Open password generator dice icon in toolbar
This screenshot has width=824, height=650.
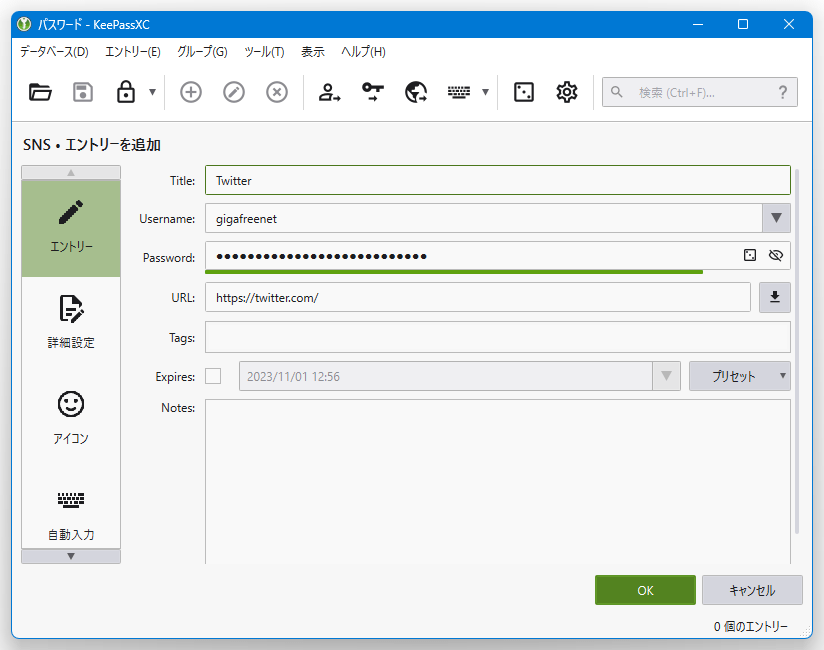[524, 92]
